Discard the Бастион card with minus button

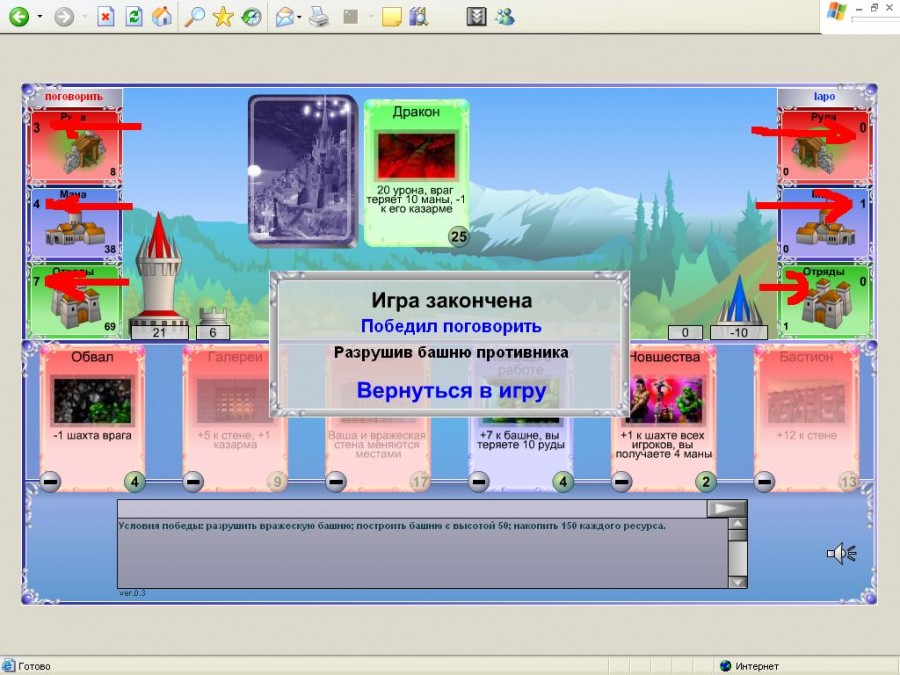coord(764,482)
